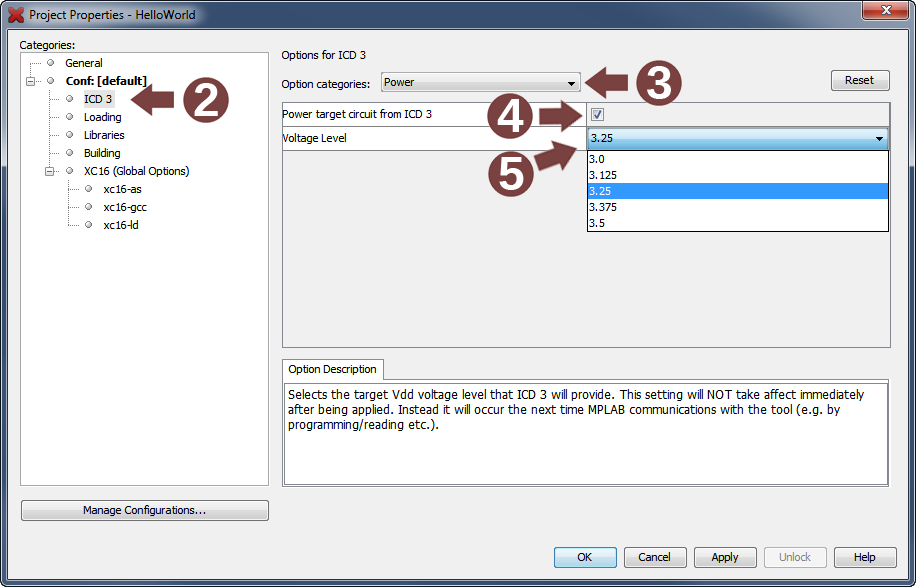Select the Libraries category
This screenshot has width=916, height=587.
[104, 135]
